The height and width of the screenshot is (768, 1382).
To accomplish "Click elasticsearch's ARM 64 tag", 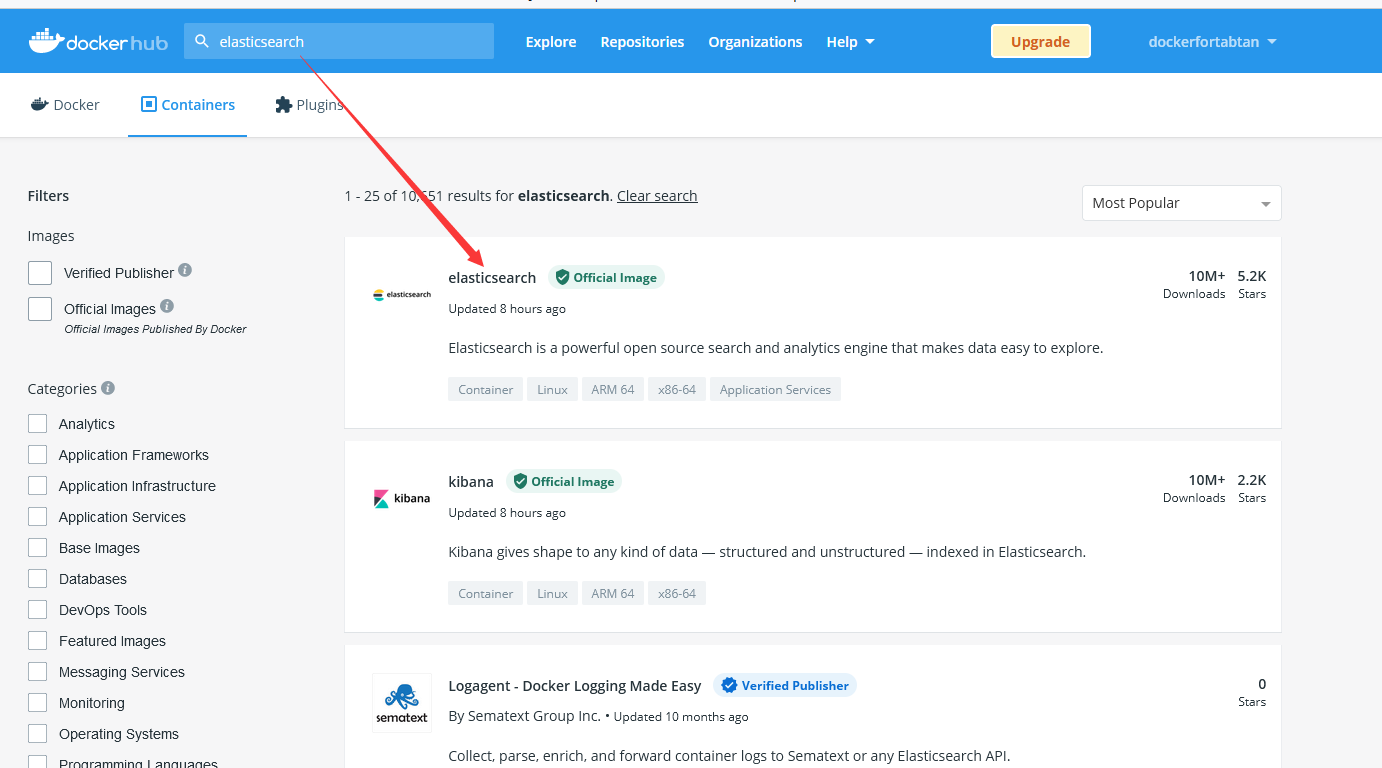I will coord(612,389).
